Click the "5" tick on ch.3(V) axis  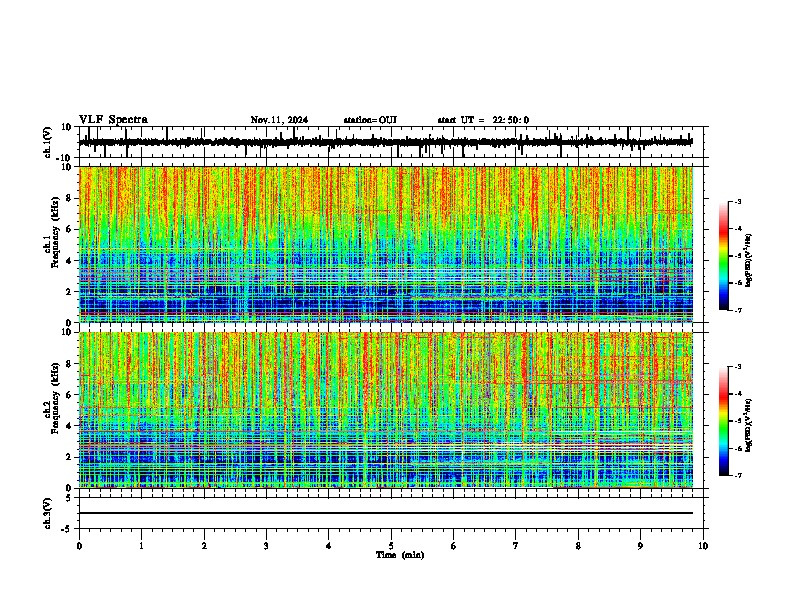pos(70,498)
